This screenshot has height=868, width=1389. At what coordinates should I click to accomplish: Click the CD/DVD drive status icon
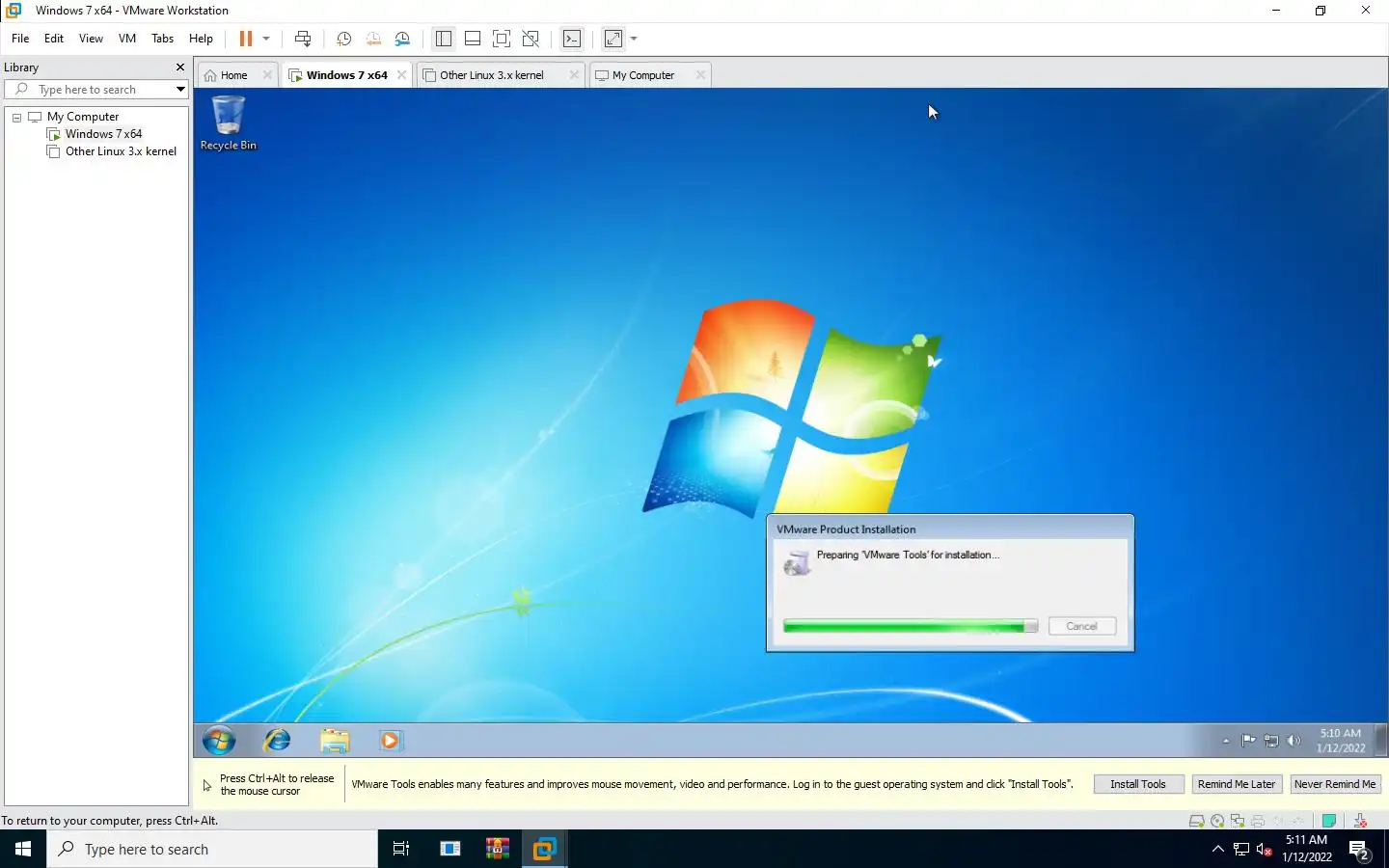pyautogui.click(x=1217, y=821)
